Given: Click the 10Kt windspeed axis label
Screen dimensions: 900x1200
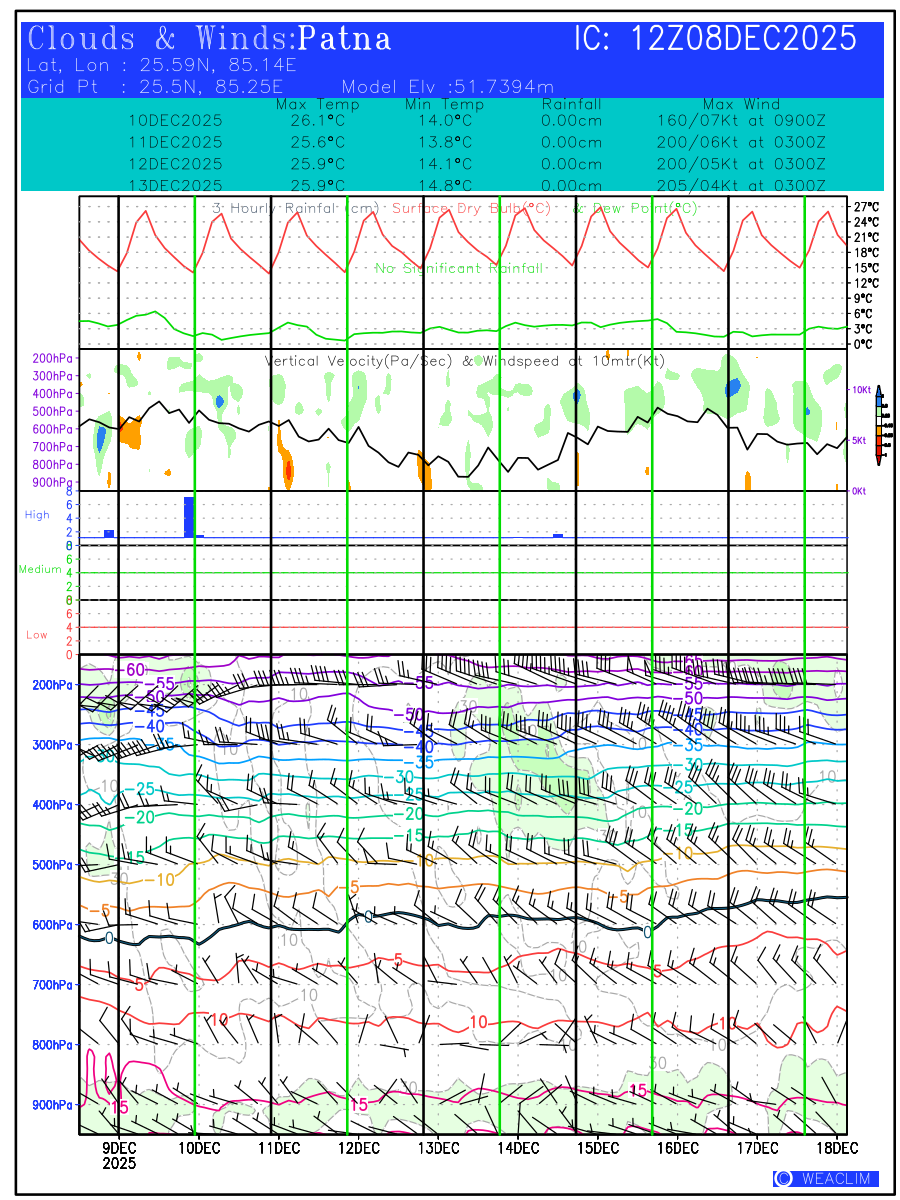Looking at the screenshot, I should pyautogui.click(x=859, y=389).
